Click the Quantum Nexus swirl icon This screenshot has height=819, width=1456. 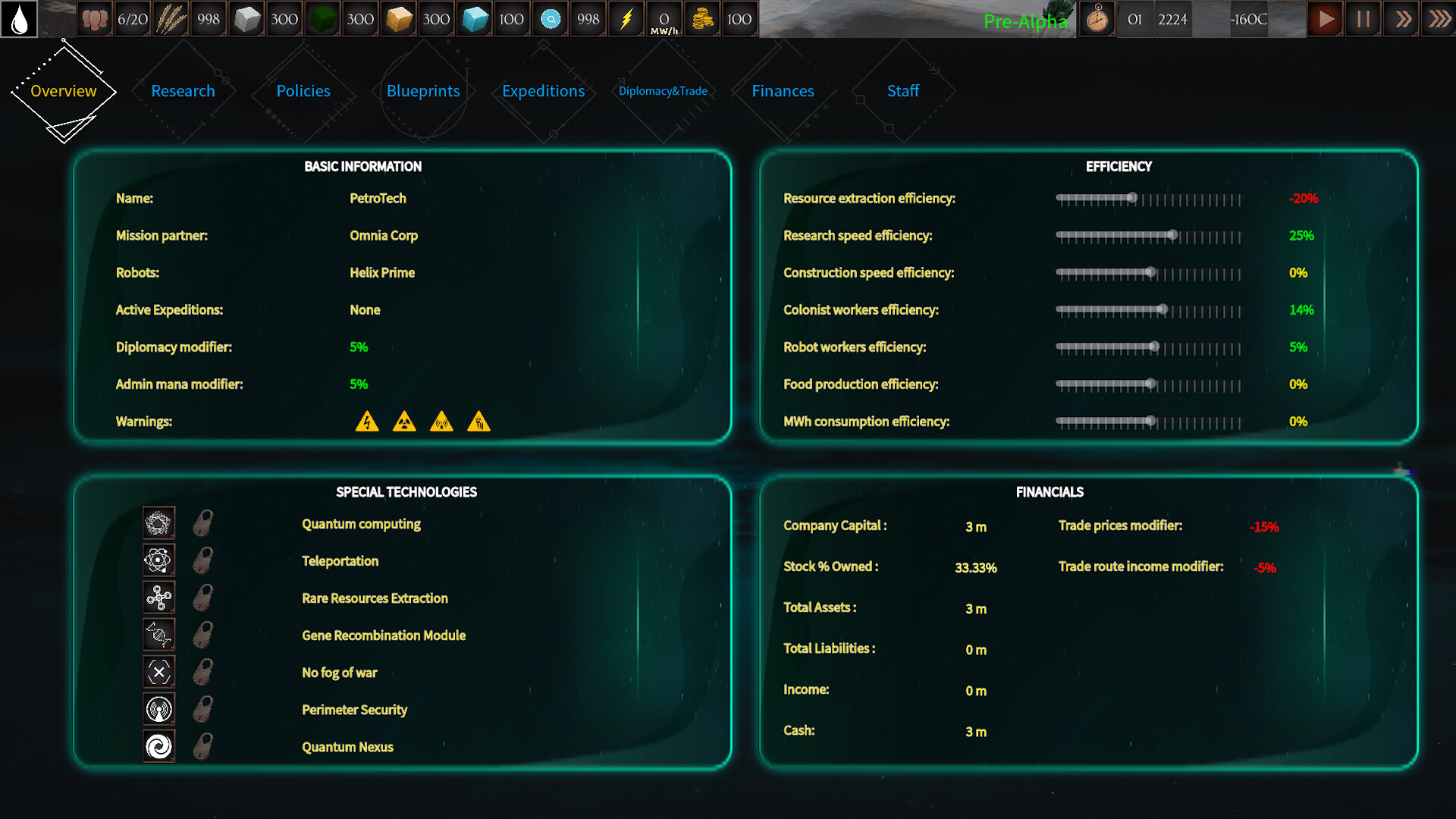tap(158, 745)
